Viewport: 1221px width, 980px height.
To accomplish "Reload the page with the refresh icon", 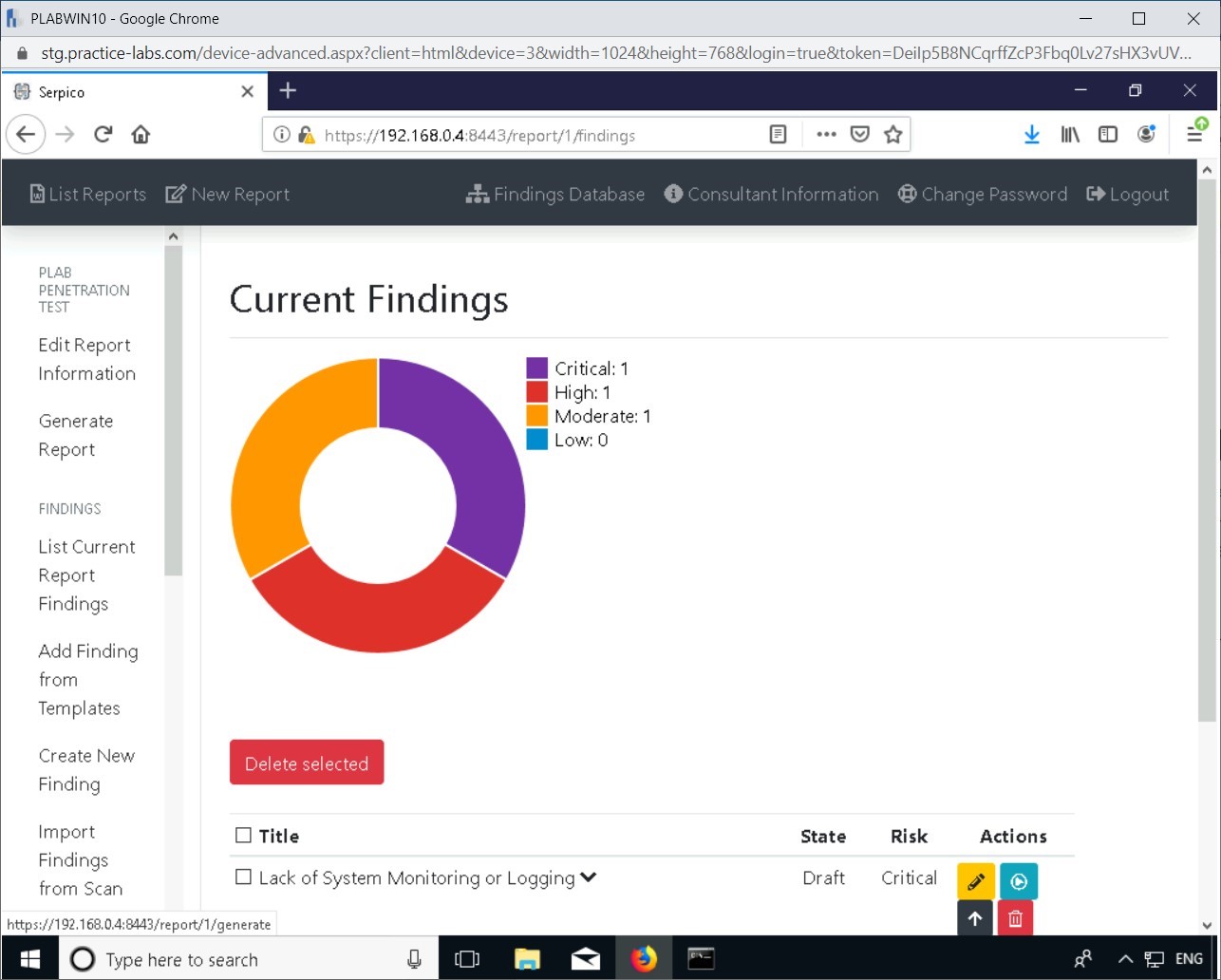I will click(x=103, y=135).
